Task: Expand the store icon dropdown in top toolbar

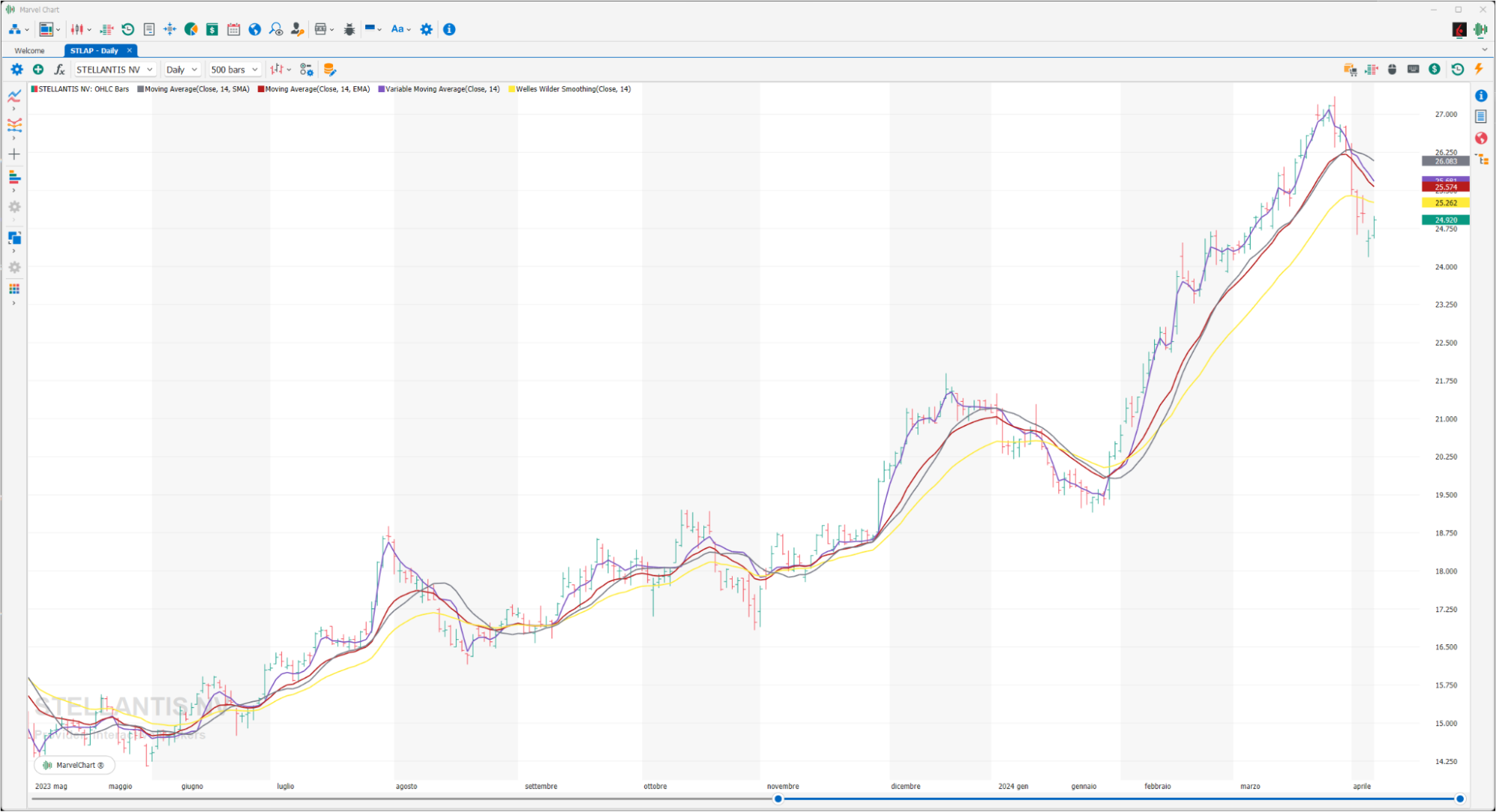Action: [332, 29]
